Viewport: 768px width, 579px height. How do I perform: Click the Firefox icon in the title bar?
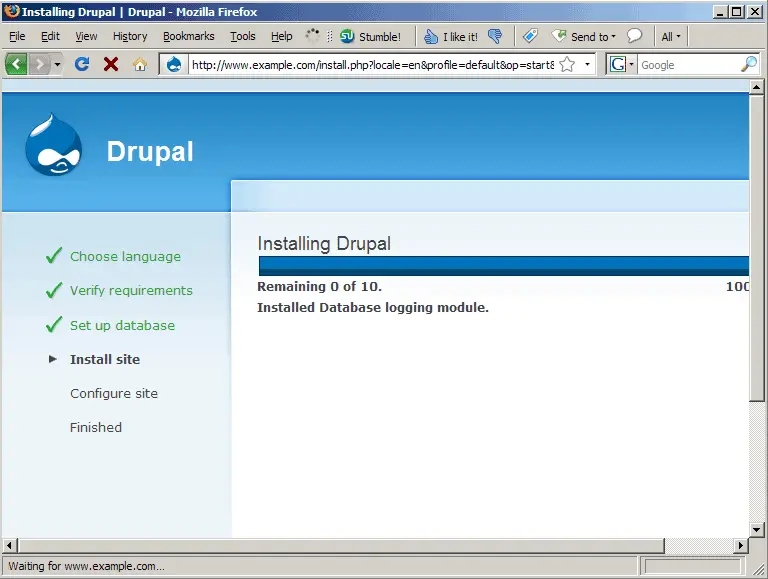click(x=11, y=11)
